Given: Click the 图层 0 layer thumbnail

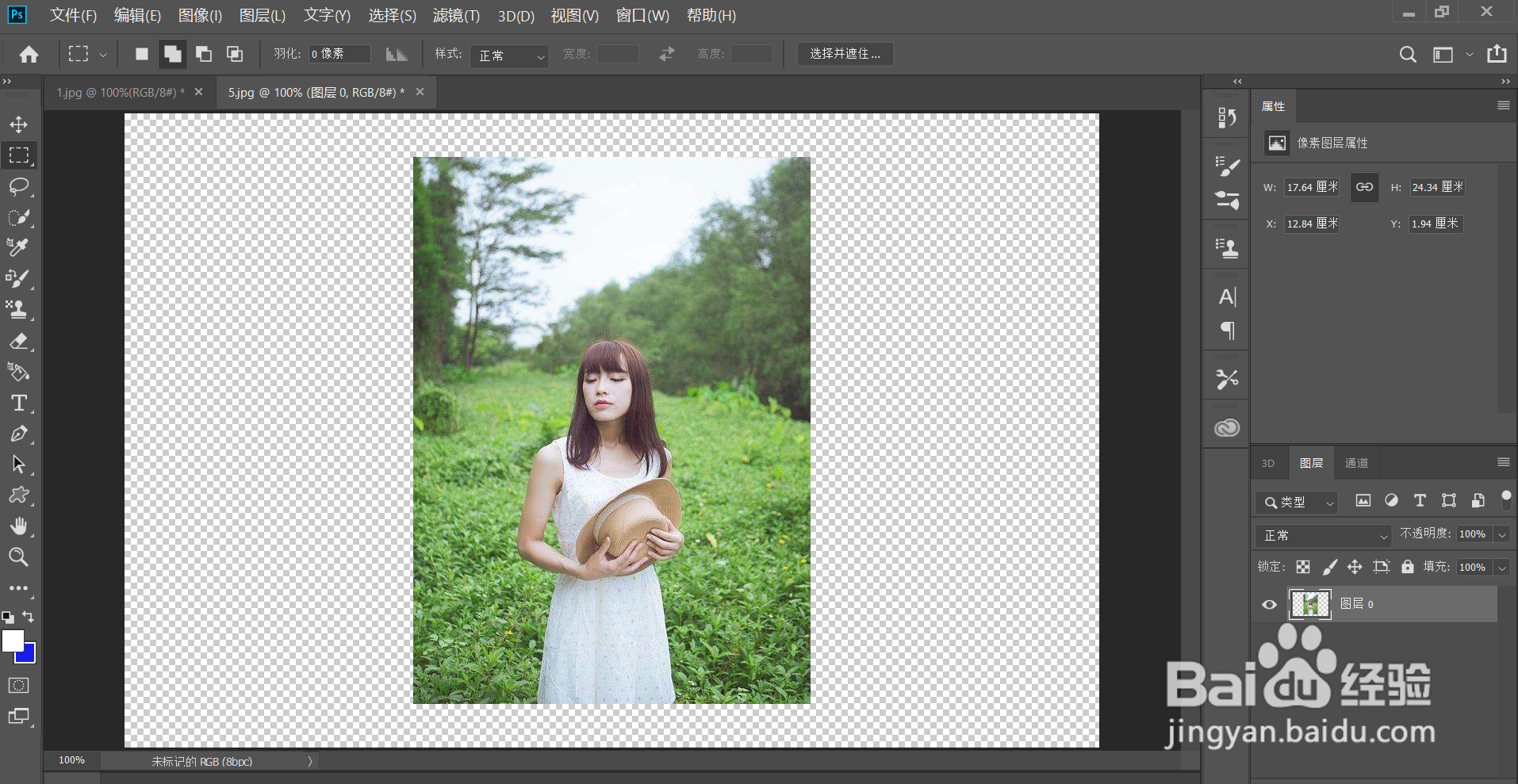Looking at the screenshot, I should (1310, 604).
